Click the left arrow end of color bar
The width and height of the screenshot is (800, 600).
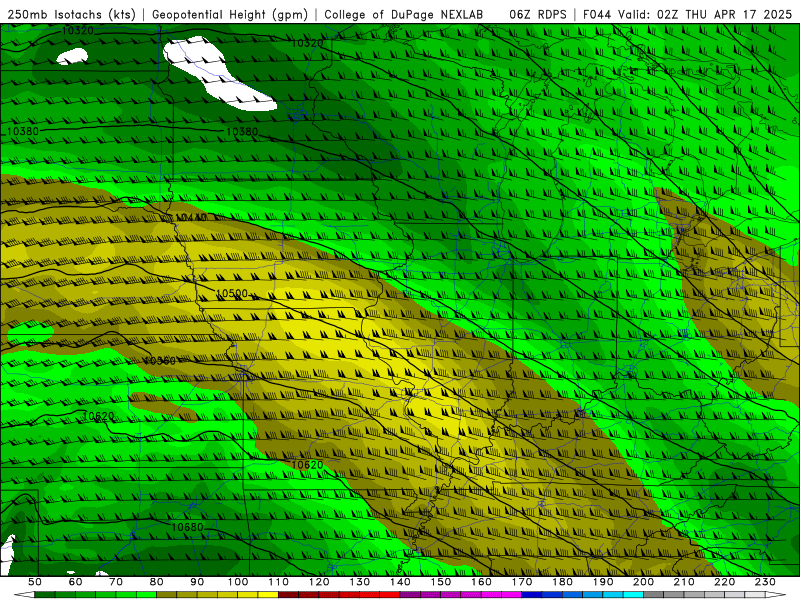[24, 595]
